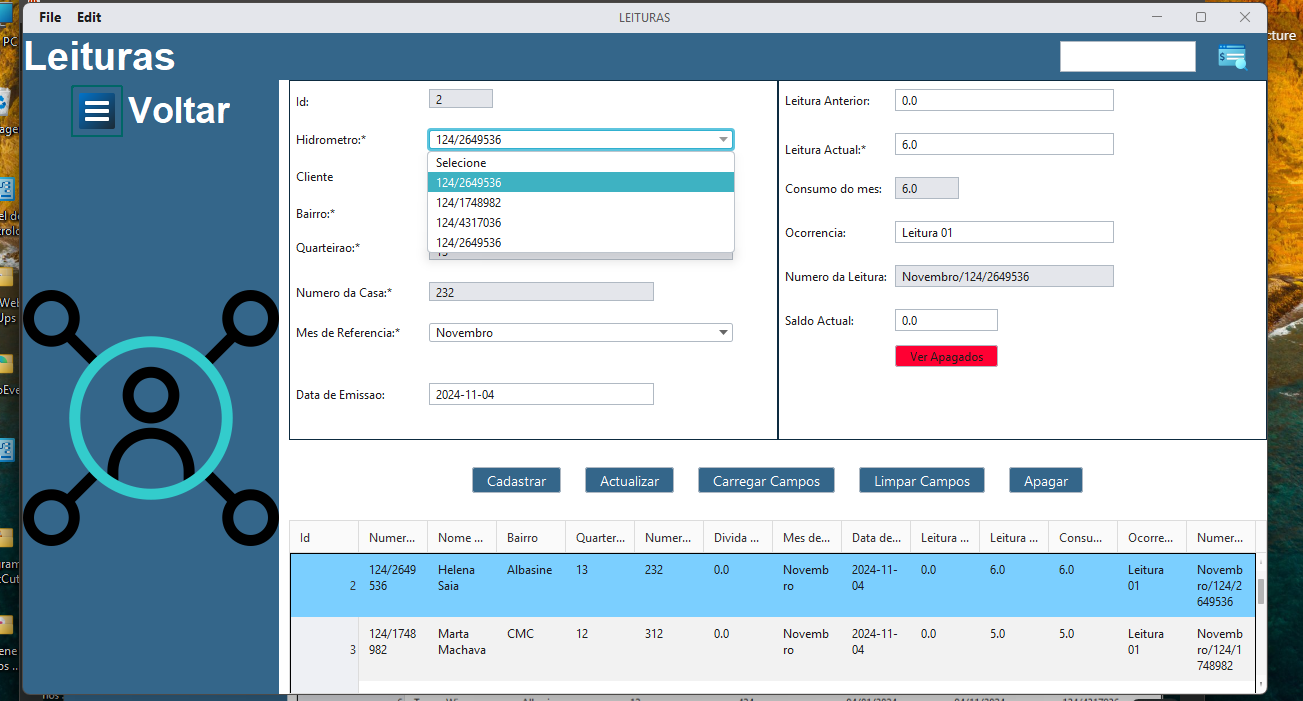
Task: Expand the Mes de Referencia dropdown
Action: point(723,333)
